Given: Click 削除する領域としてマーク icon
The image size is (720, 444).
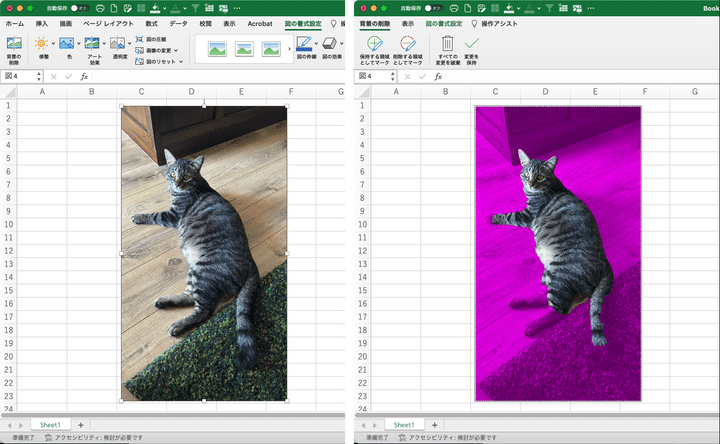Looking at the screenshot, I should [x=408, y=43].
